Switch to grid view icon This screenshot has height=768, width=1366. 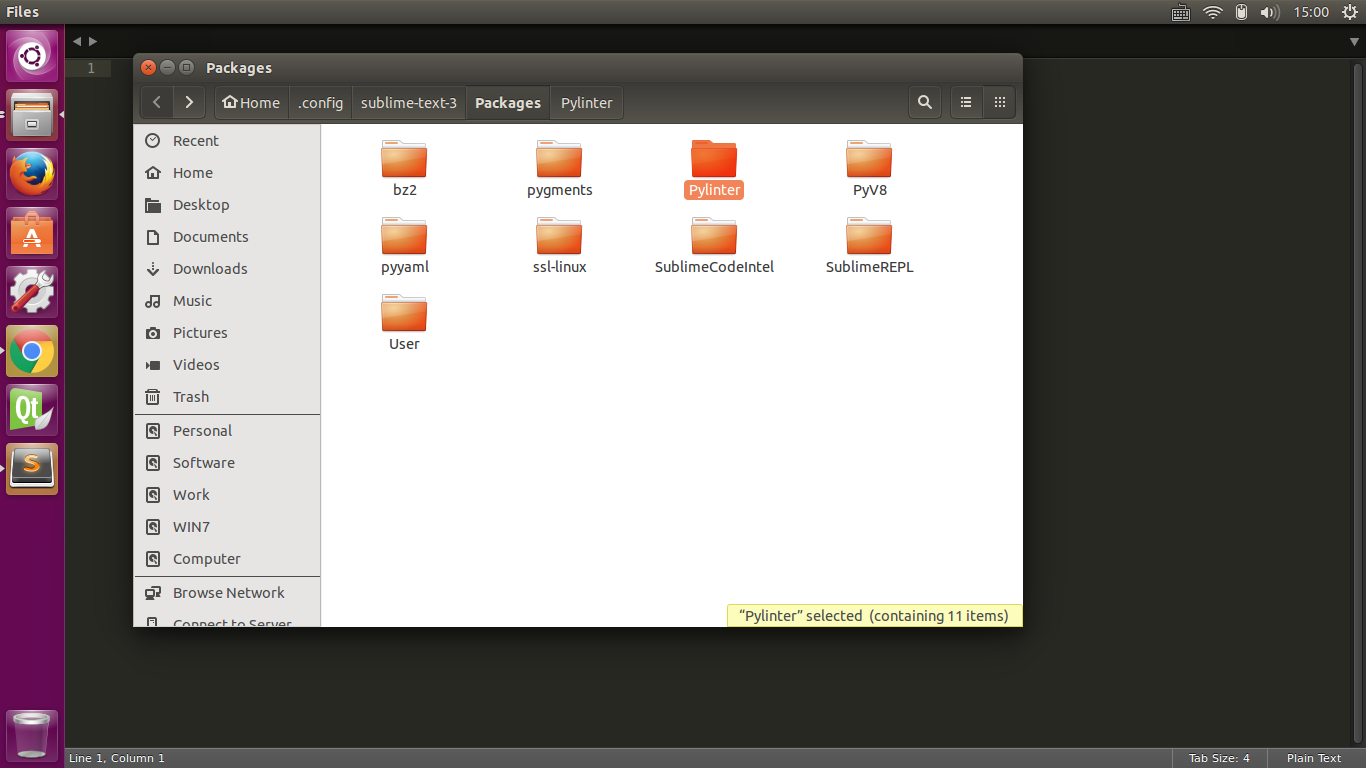click(999, 102)
